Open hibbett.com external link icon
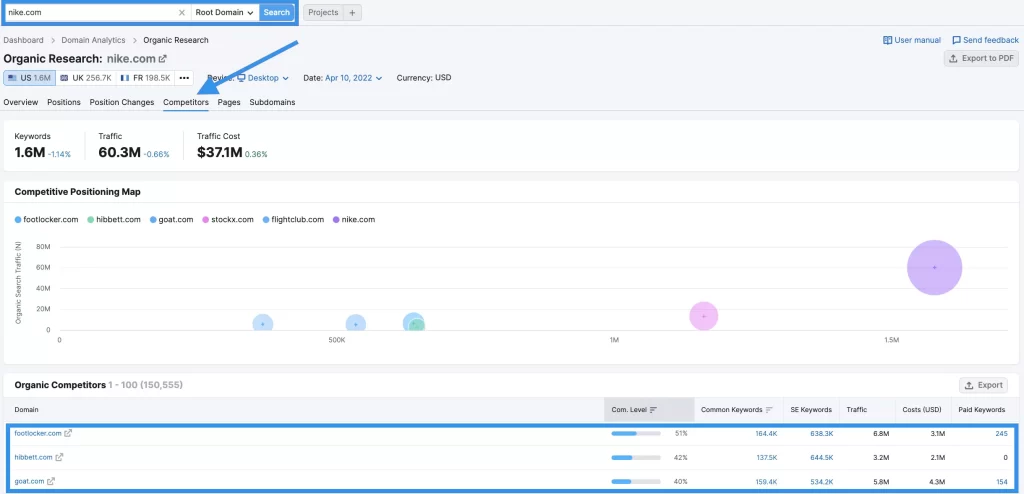 pyautogui.click(x=59, y=457)
